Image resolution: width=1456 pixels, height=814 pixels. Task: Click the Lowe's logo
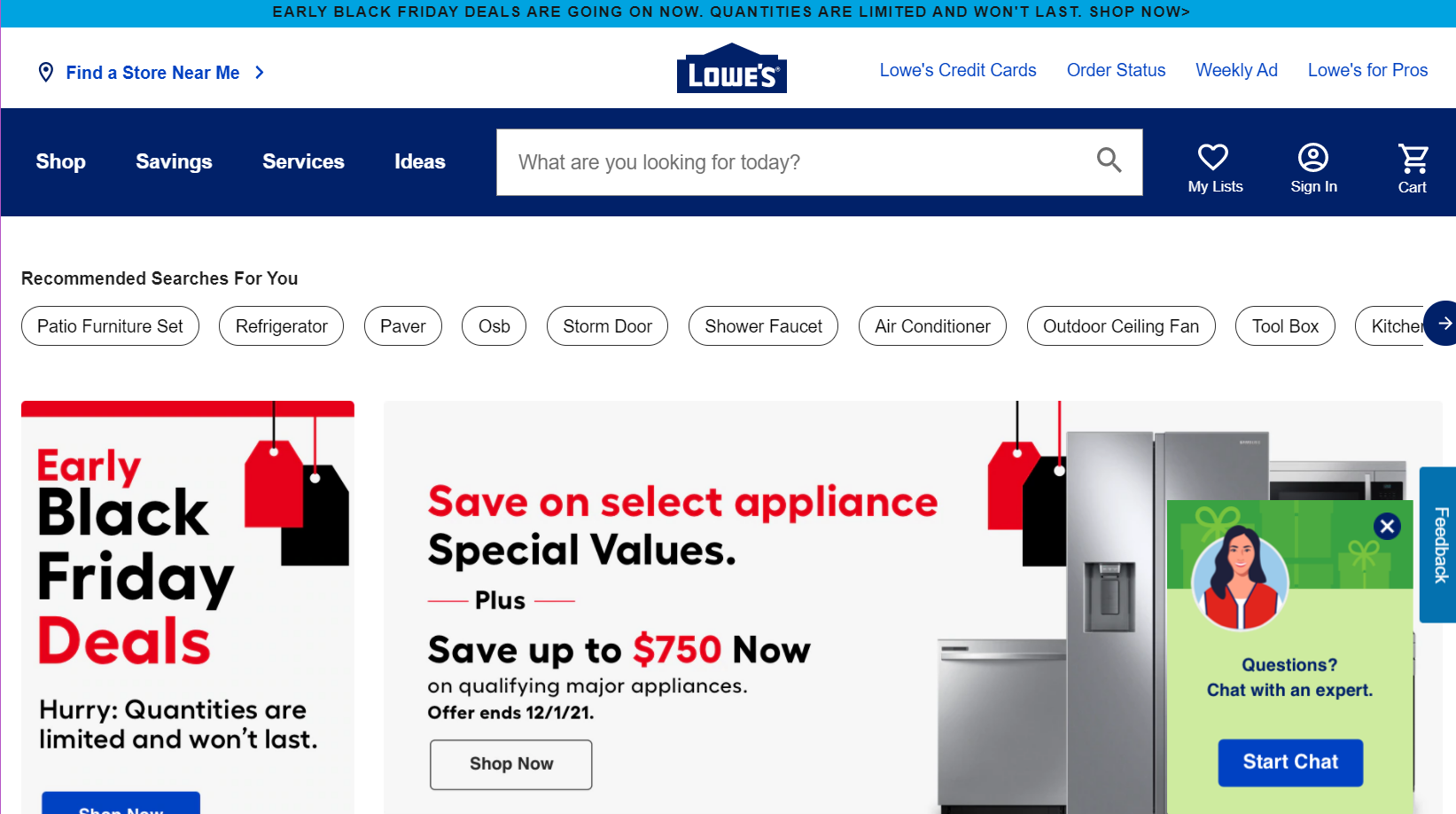pos(732,68)
